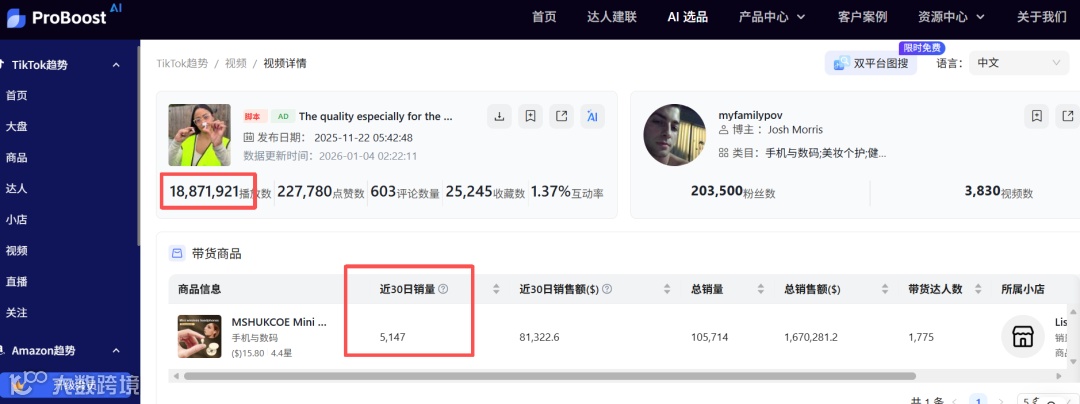1080x404 pixels.
Task: Click the calendar icon beside 发布日期
Action: tap(249, 138)
